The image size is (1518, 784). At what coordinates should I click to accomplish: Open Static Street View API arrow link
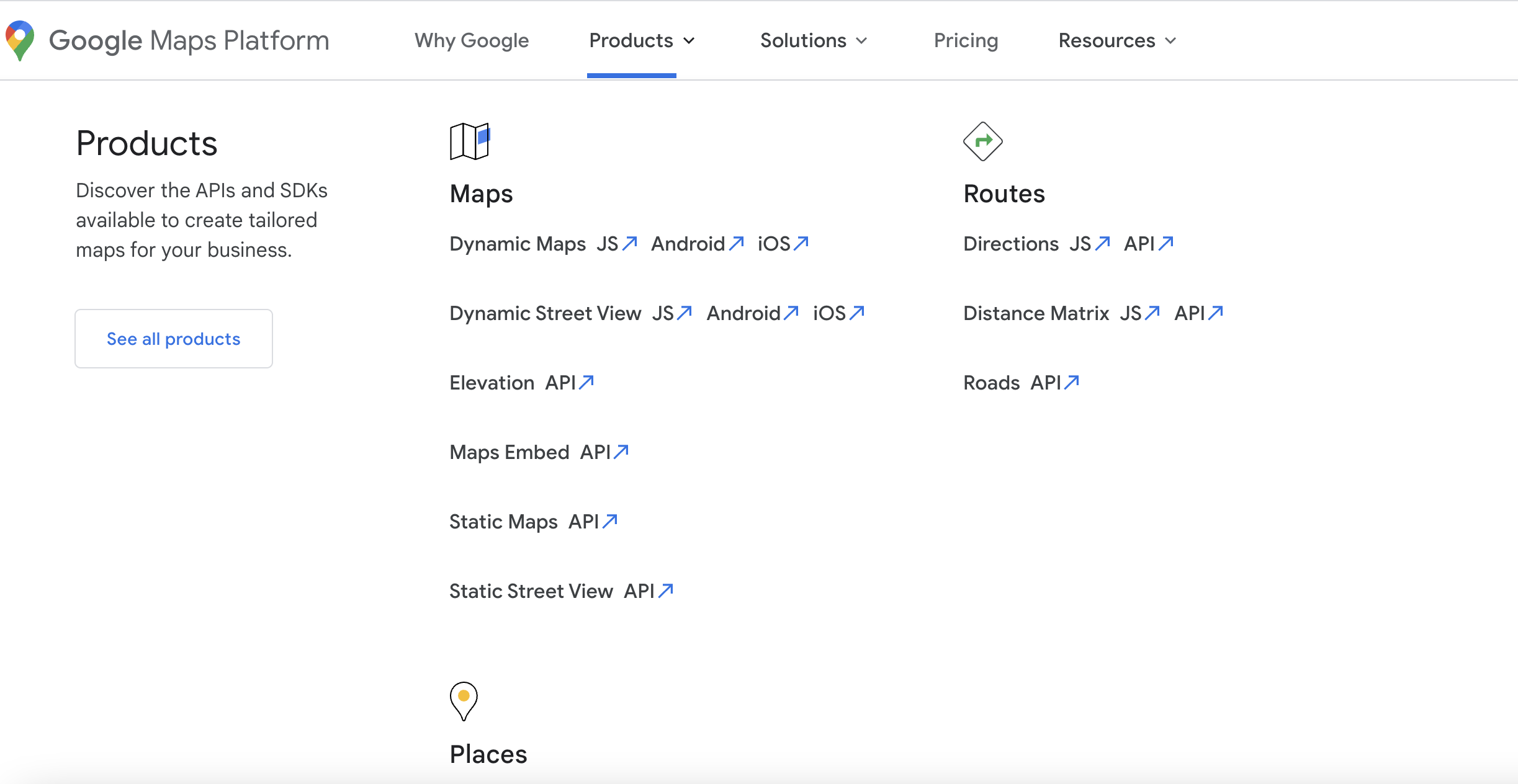[665, 590]
